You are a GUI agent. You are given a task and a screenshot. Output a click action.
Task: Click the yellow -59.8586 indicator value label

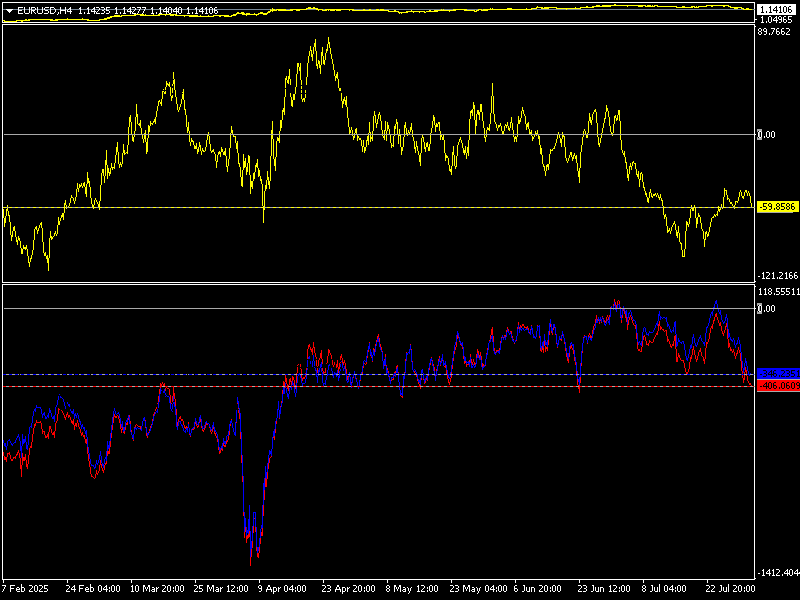[777, 207]
